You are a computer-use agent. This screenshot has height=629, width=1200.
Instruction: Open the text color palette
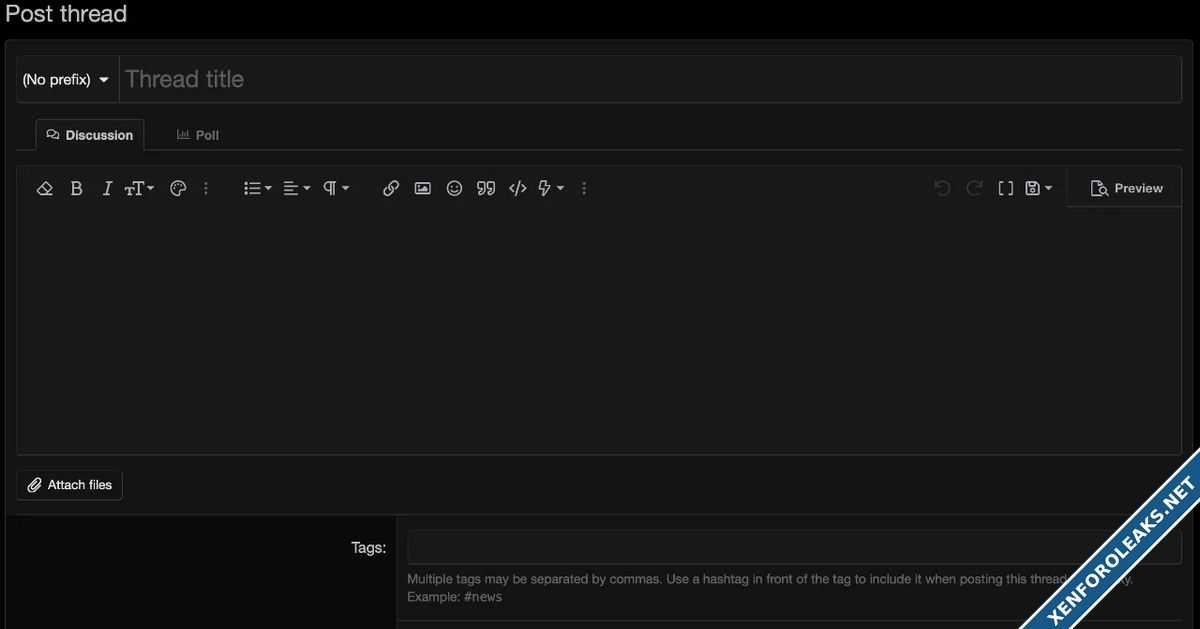pos(178,188)
